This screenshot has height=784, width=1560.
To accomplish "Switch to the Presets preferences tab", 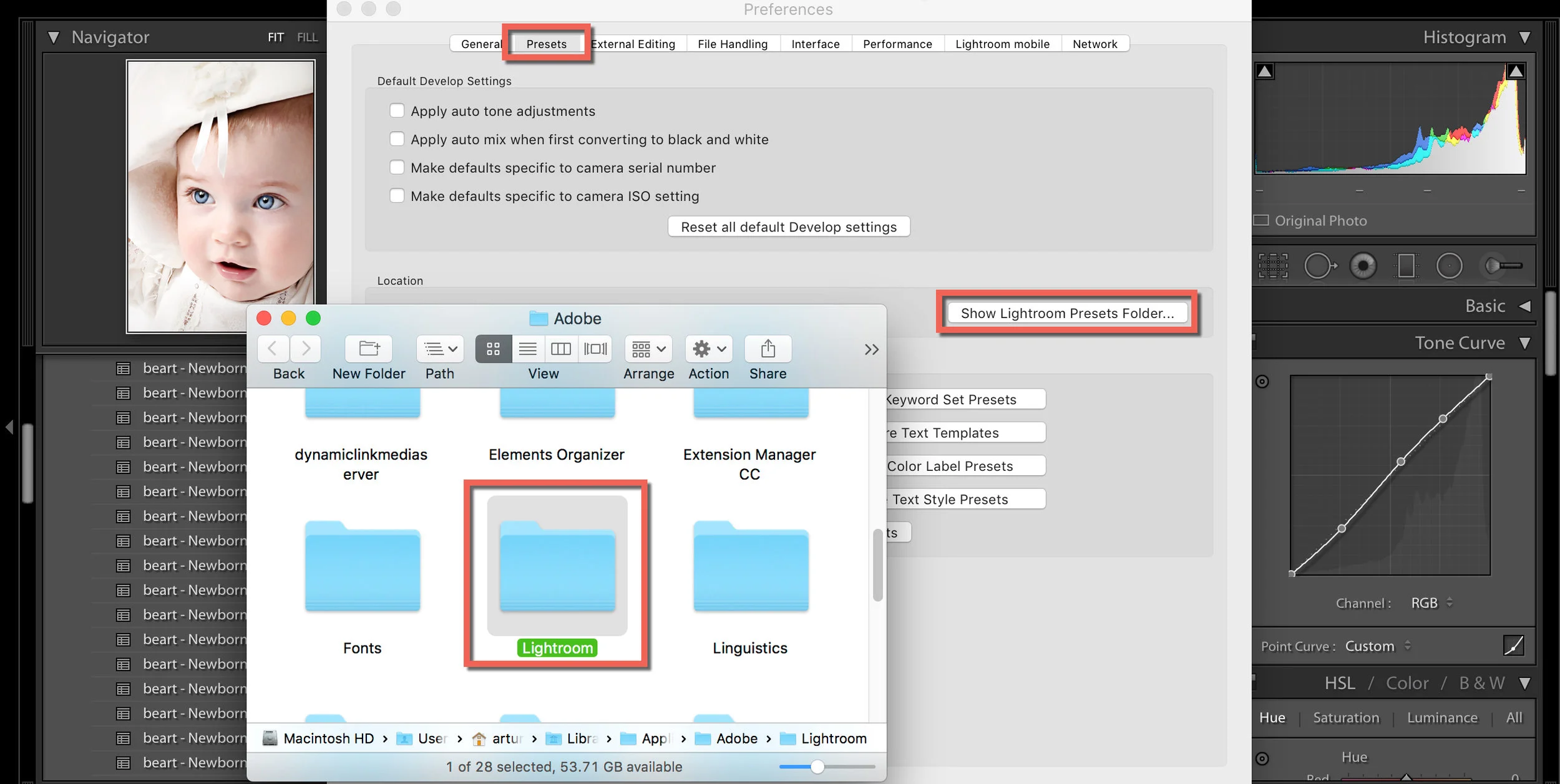I will coord(546,44).
